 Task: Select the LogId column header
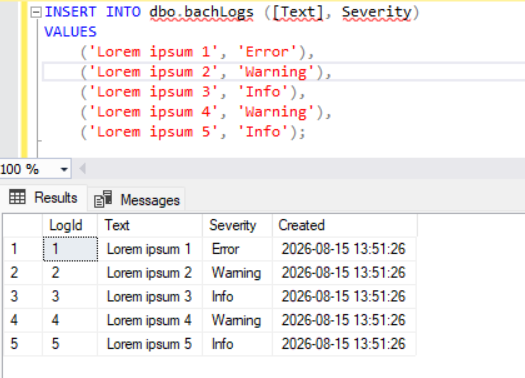pos(70,225)
